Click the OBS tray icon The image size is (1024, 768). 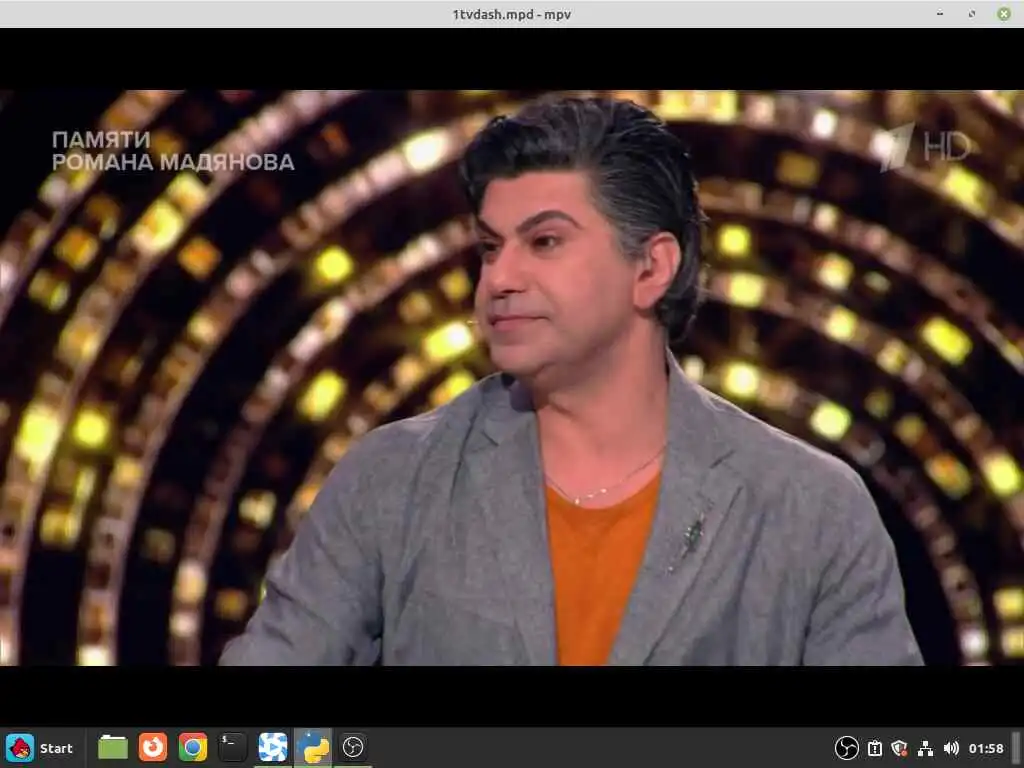(846, 748)
